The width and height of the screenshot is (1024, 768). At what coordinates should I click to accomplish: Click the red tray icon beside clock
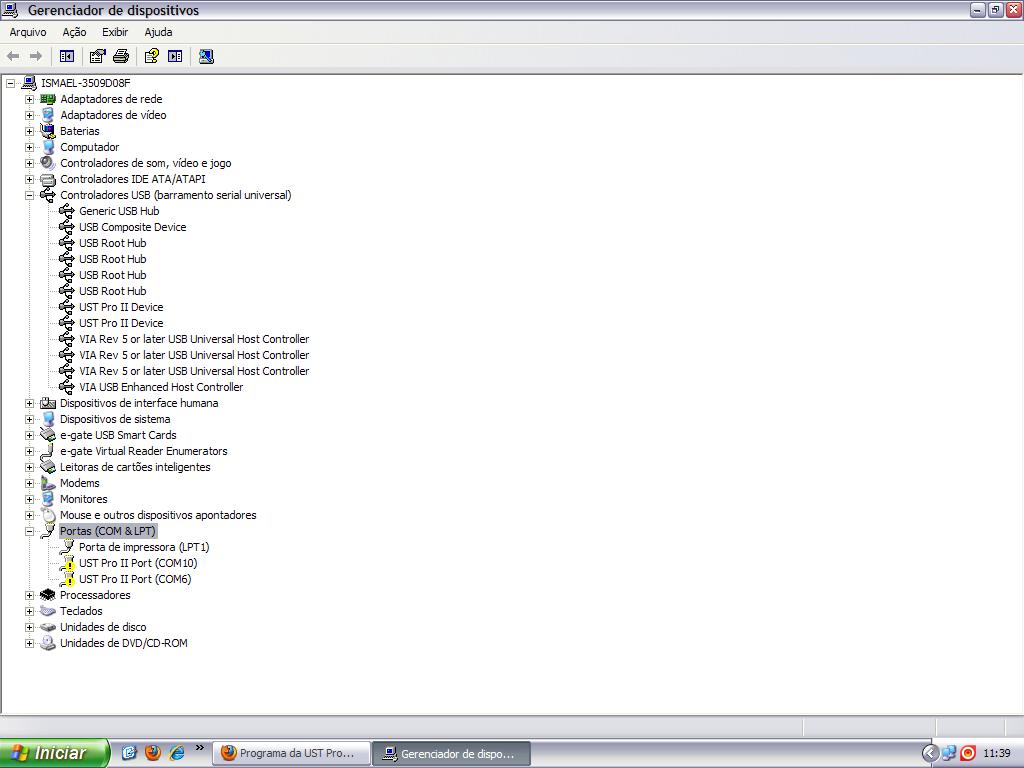pos(968,754)
